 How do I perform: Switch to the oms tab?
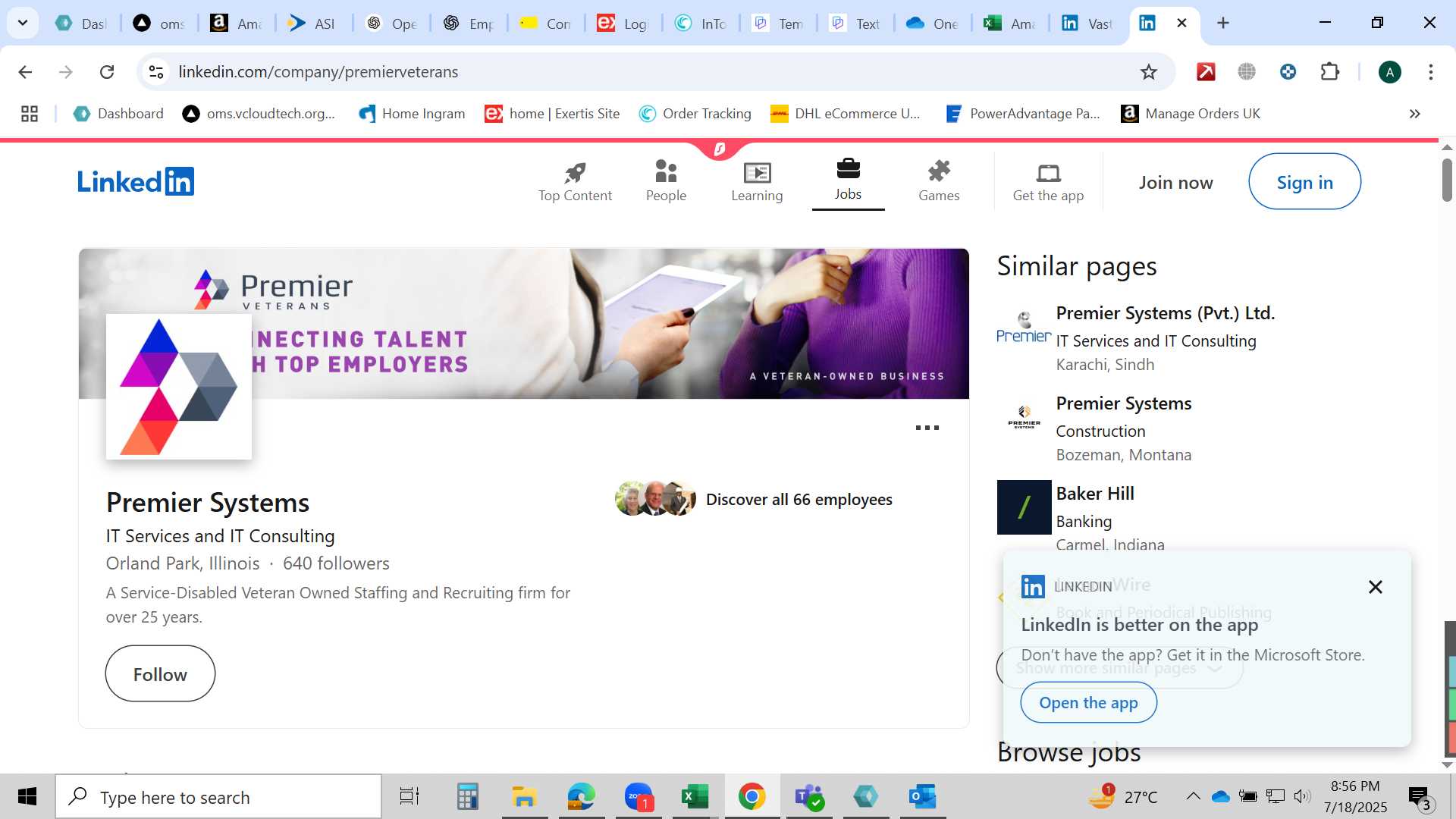pyautogui.click(x=159, y=23)
